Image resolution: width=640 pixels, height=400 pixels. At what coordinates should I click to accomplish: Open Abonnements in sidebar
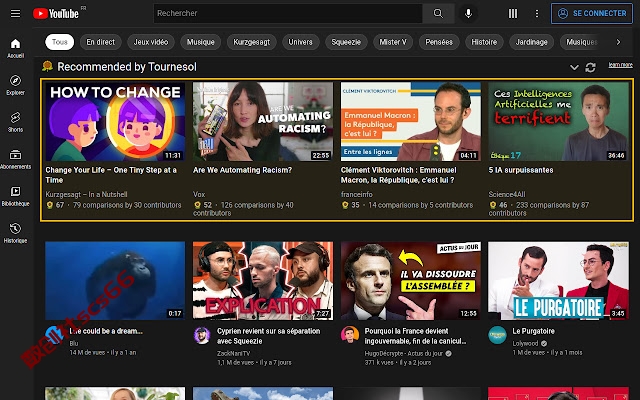(16, 159)
